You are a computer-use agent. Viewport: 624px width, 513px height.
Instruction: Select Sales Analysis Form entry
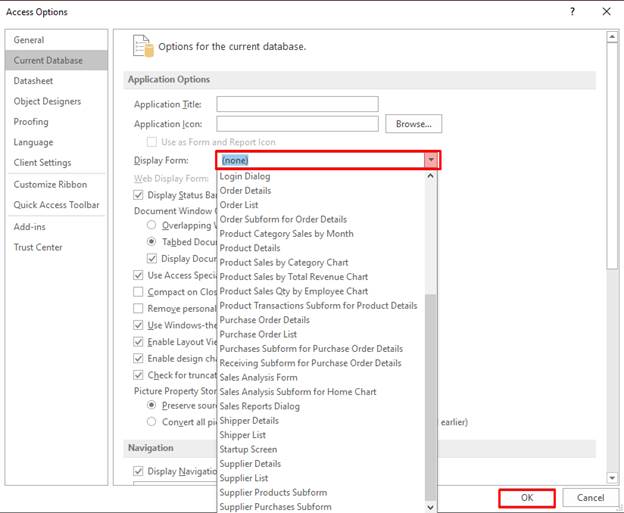click(x=321, y=377)
